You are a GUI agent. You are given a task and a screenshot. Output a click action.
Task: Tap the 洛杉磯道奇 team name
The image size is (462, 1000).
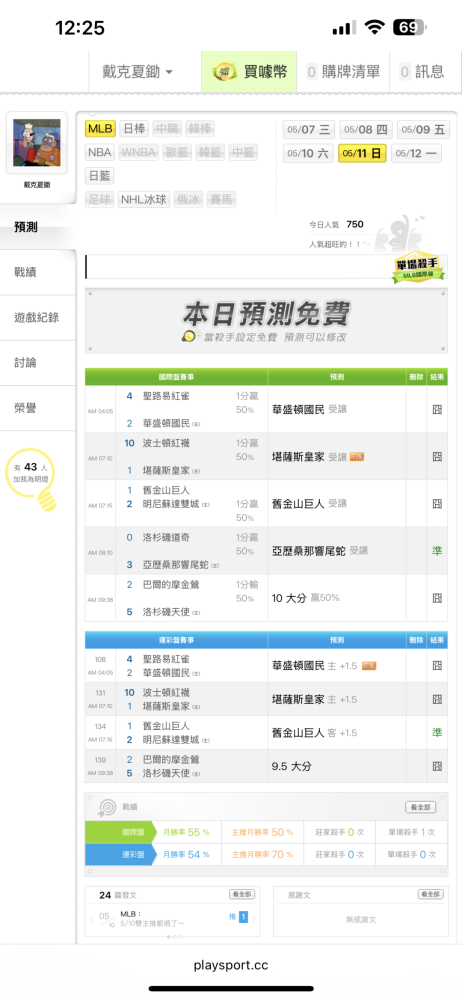tap(166, 537)
